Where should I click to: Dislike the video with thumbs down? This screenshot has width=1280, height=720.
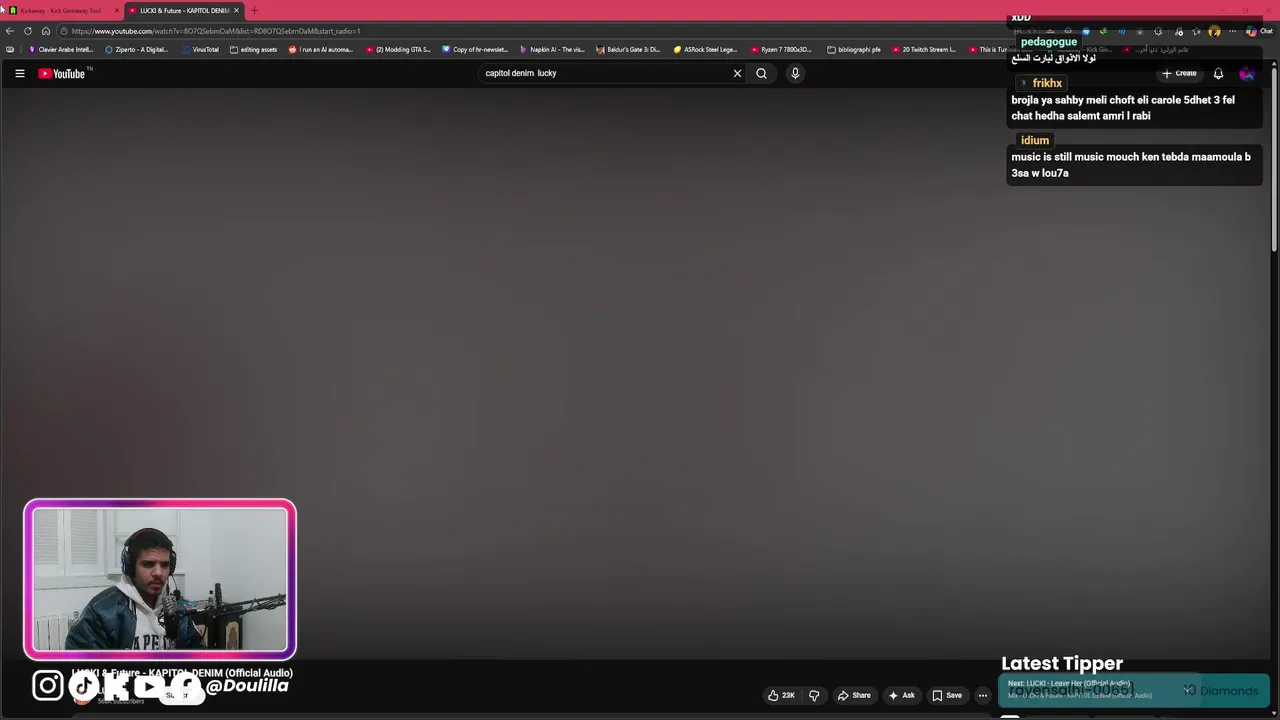click(814, 695)
